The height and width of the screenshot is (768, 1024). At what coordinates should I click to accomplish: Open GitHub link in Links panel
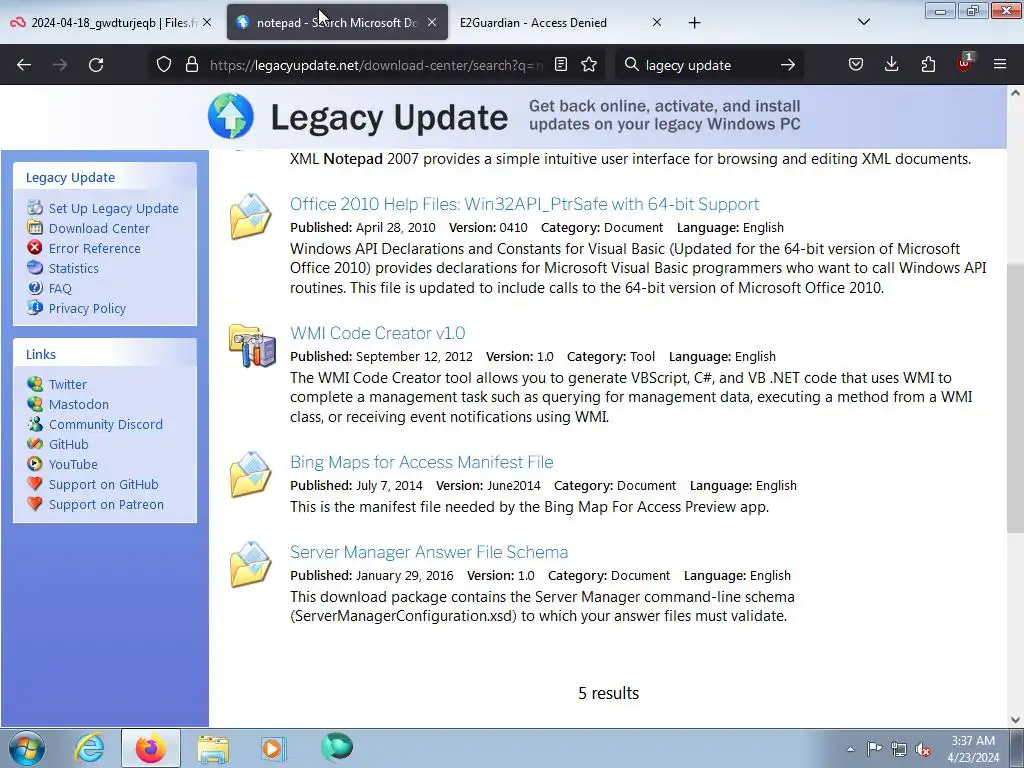point(69,445)
